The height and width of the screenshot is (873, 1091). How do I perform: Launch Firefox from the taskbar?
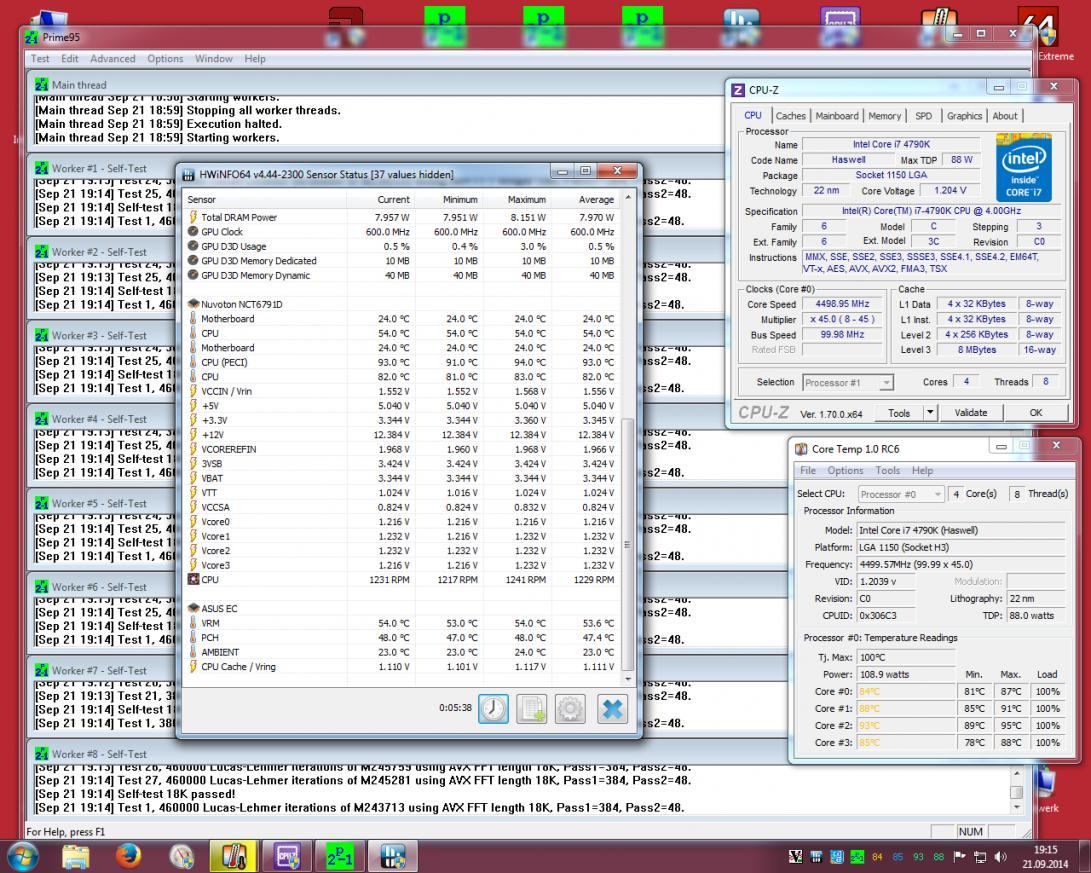[x=128, y=856]
